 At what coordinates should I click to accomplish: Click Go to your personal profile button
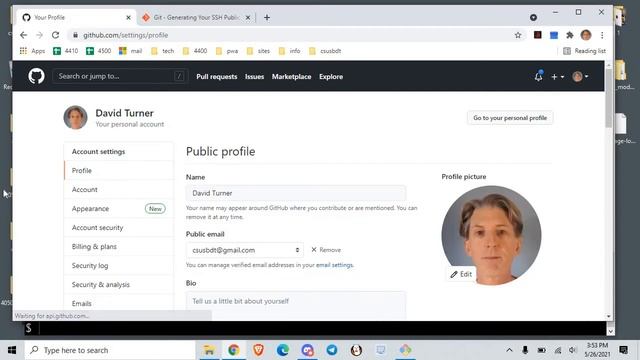click(x=510, y=118)
